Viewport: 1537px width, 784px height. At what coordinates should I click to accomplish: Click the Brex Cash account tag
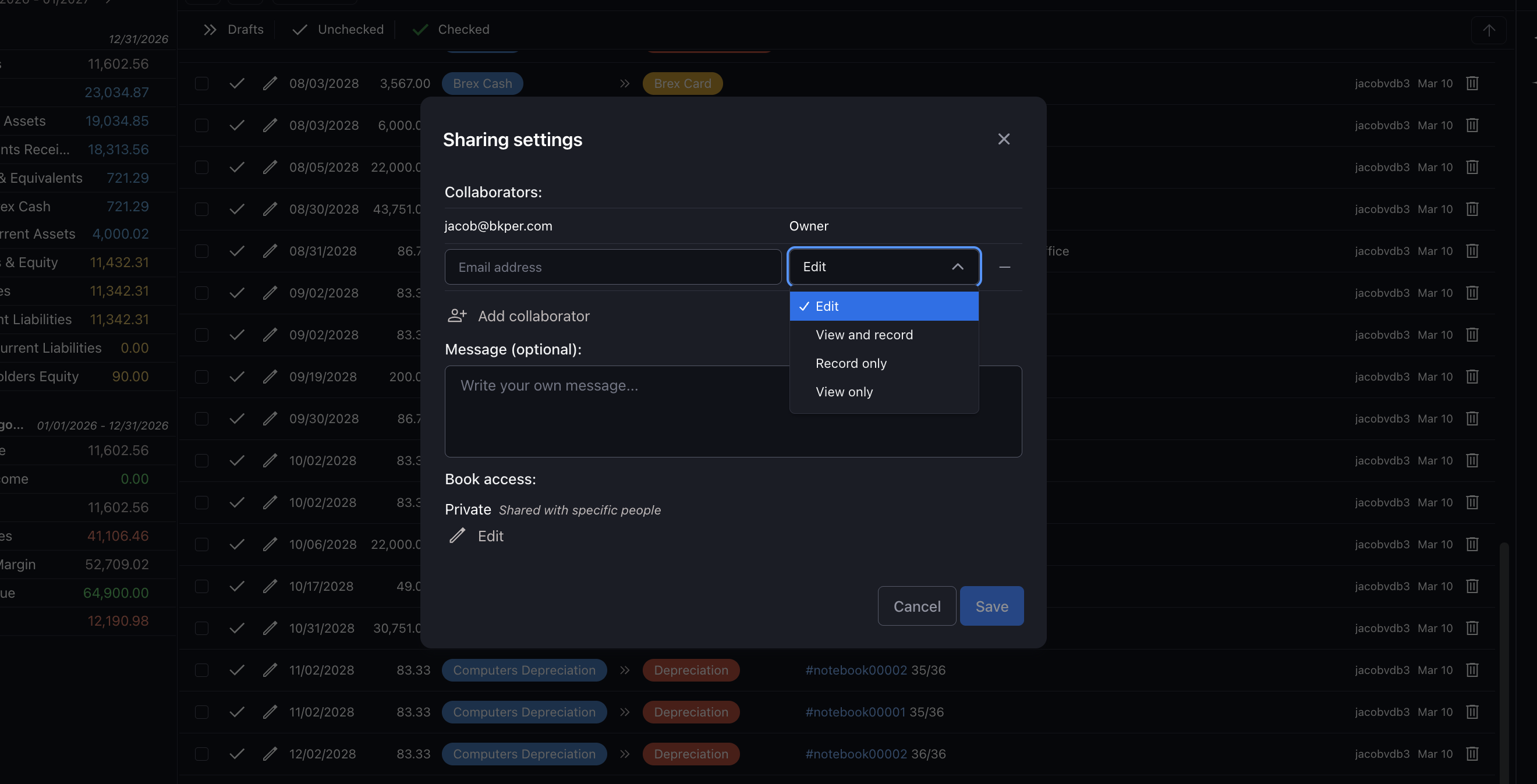tap(482, 84)
